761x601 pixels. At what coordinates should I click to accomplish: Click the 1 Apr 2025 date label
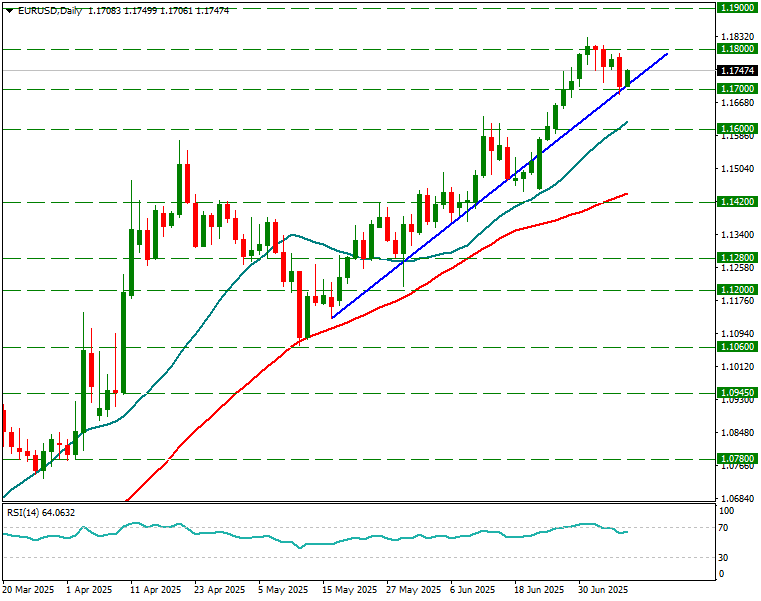(89, 590)
